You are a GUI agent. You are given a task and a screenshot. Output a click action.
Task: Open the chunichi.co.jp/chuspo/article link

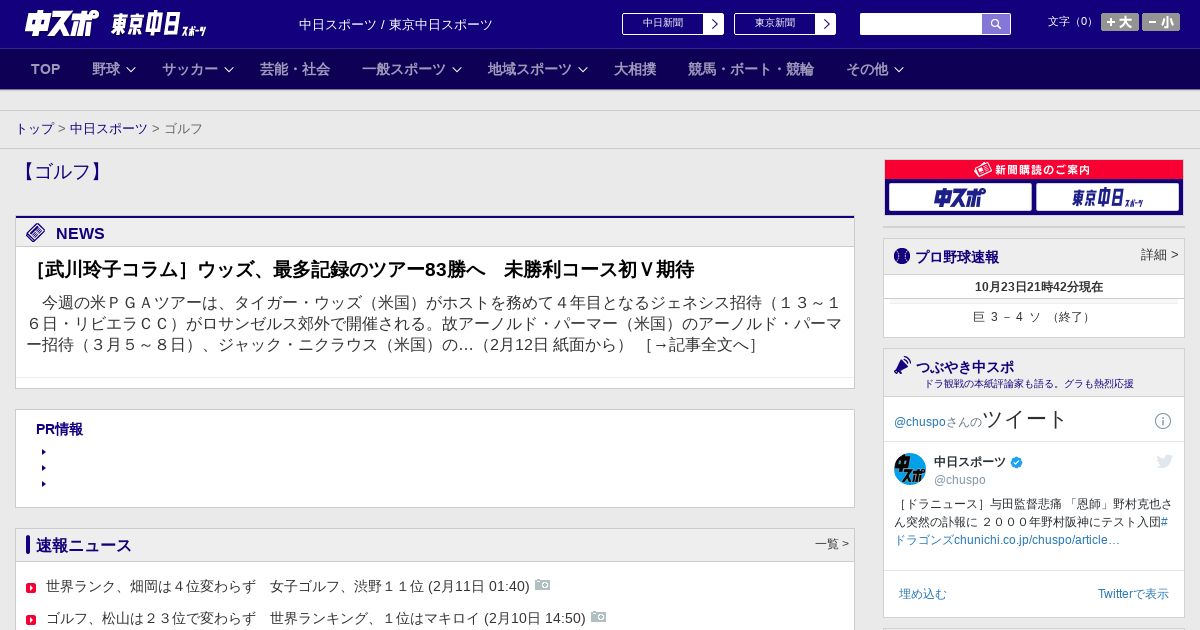point(1037,540)
